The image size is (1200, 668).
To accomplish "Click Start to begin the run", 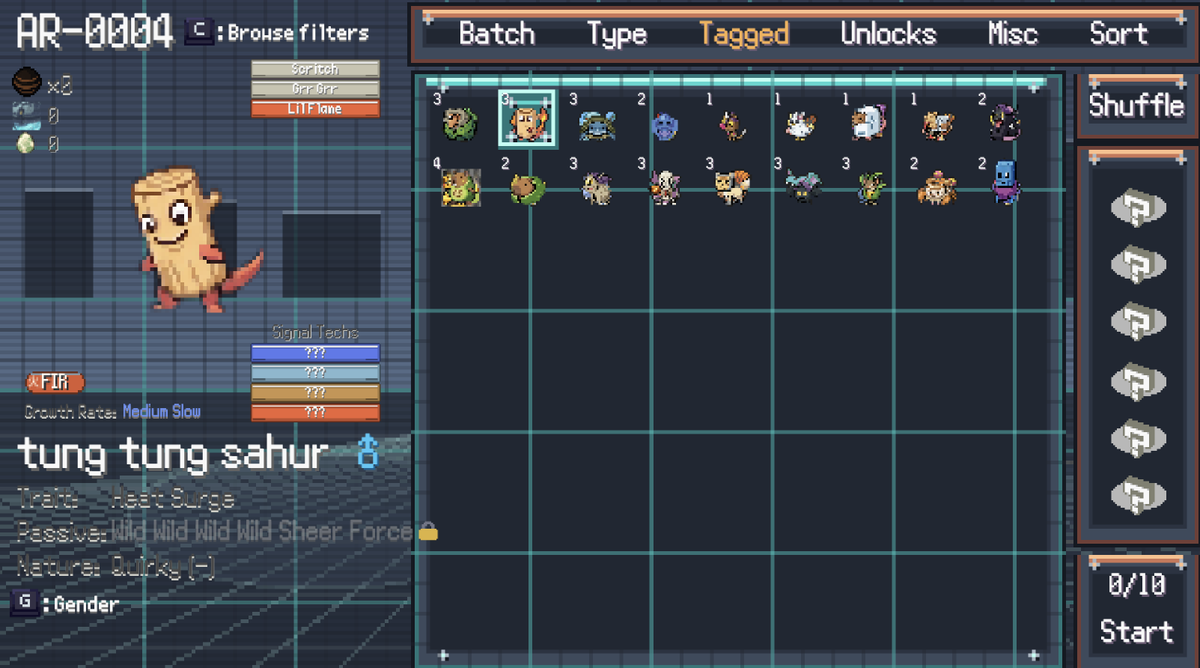I will click(x=1137, y=631).
